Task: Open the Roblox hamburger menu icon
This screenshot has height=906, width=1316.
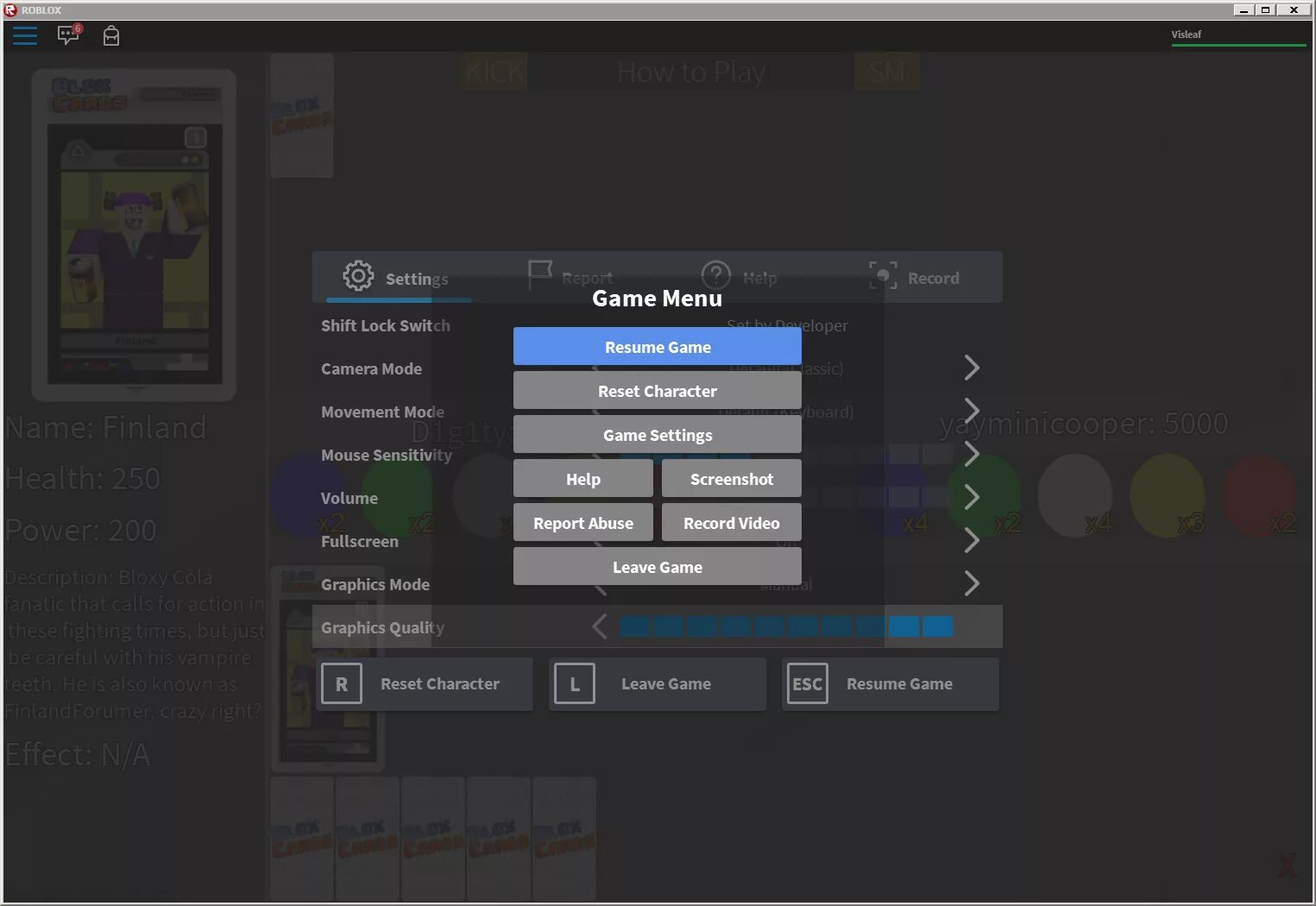Action: click(x=25, y=35)
